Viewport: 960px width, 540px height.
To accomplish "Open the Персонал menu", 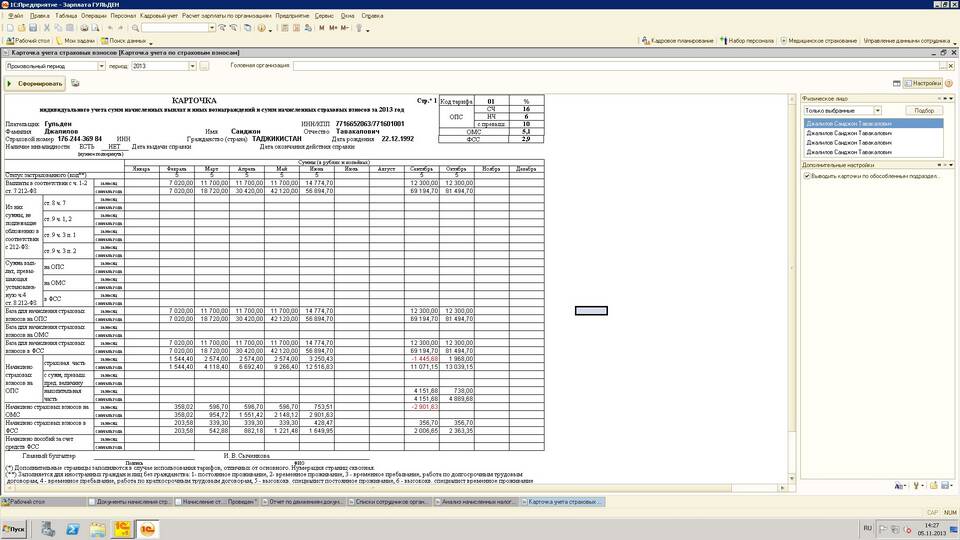I will pyautogui.click(x=123, y=16).
